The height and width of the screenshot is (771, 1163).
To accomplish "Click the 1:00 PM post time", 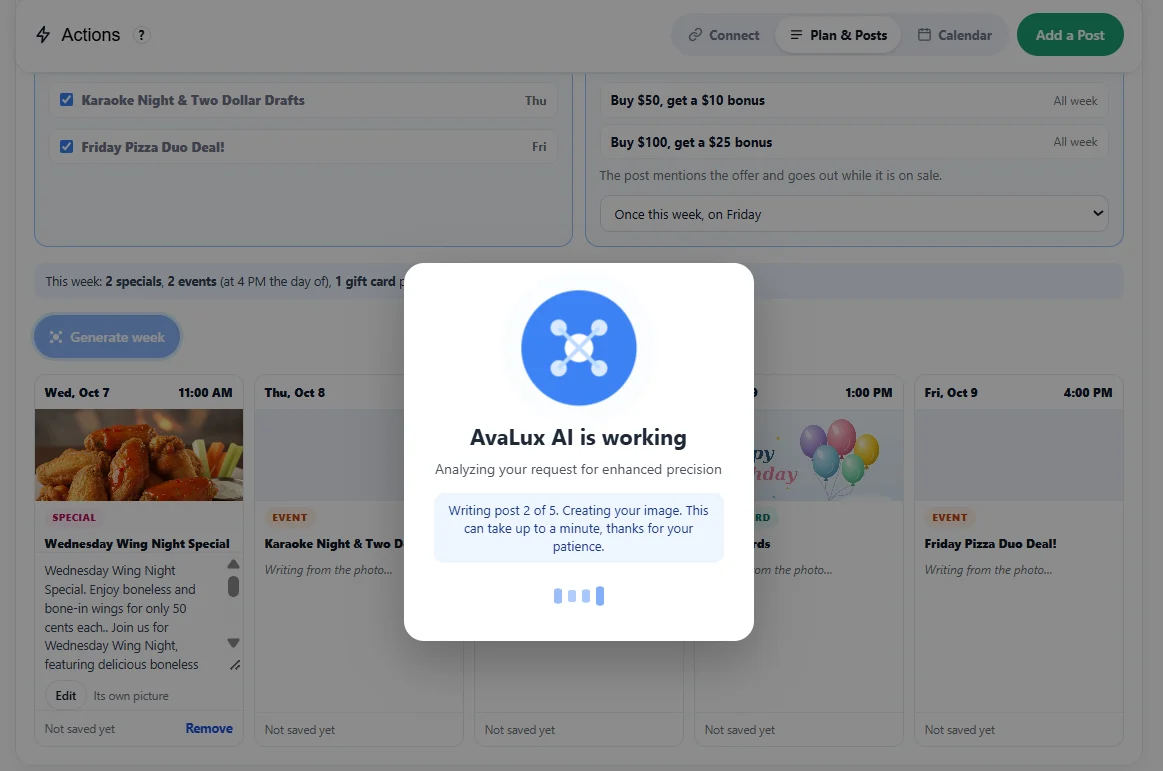I will (869, 393).
